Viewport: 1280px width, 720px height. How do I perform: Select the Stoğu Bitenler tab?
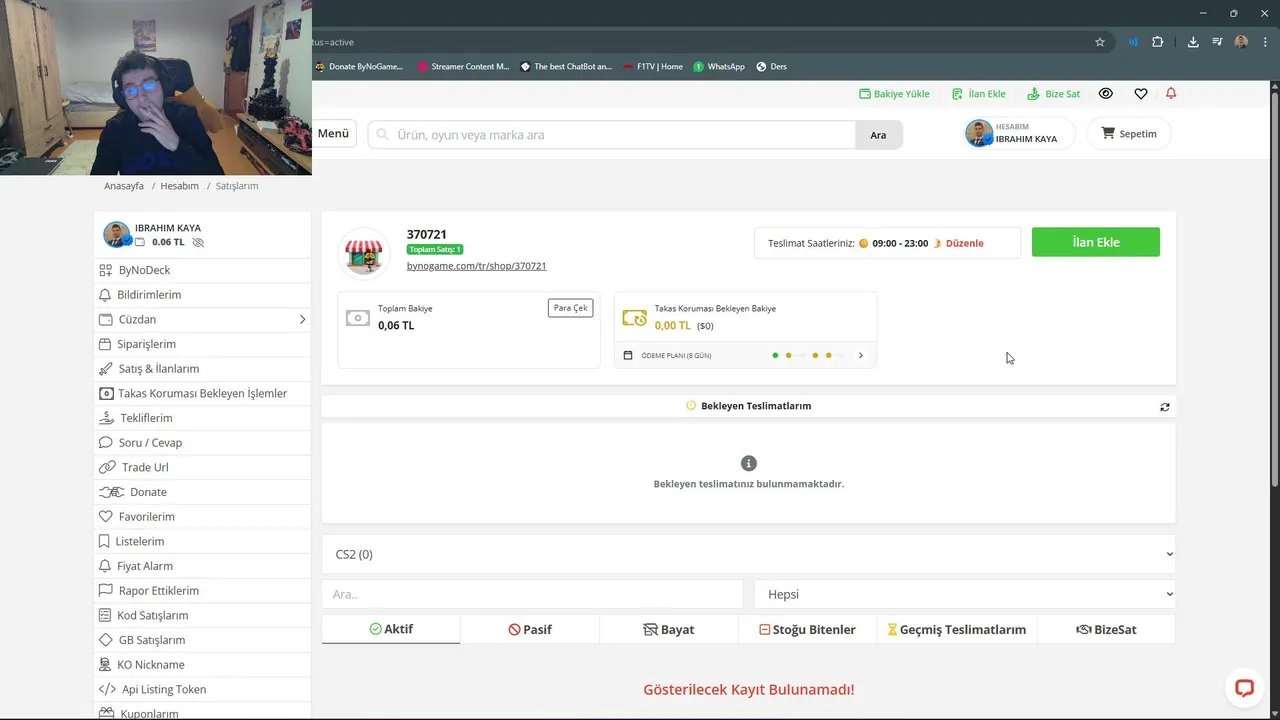point(808,629)
